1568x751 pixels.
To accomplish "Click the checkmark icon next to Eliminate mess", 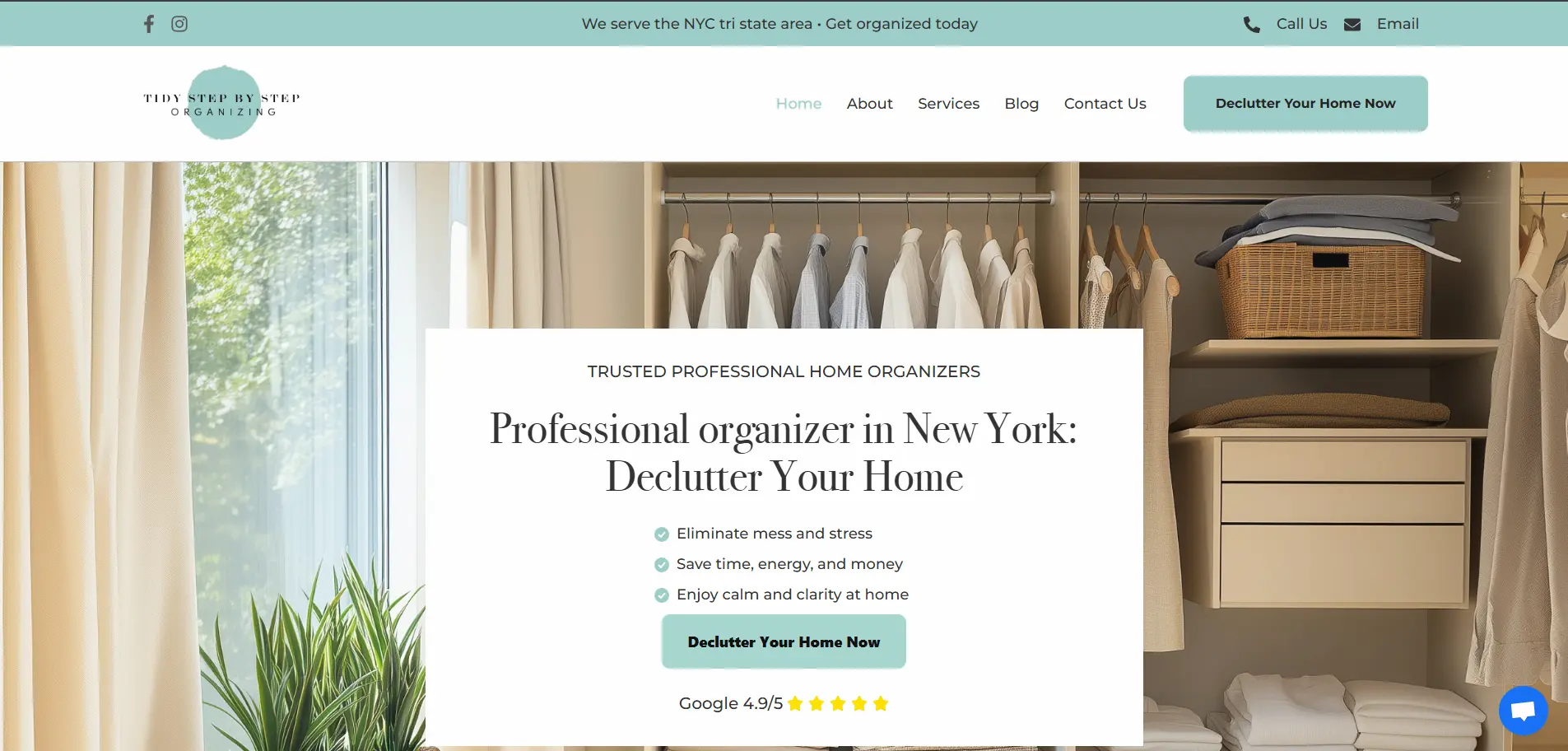I will 662,534.
